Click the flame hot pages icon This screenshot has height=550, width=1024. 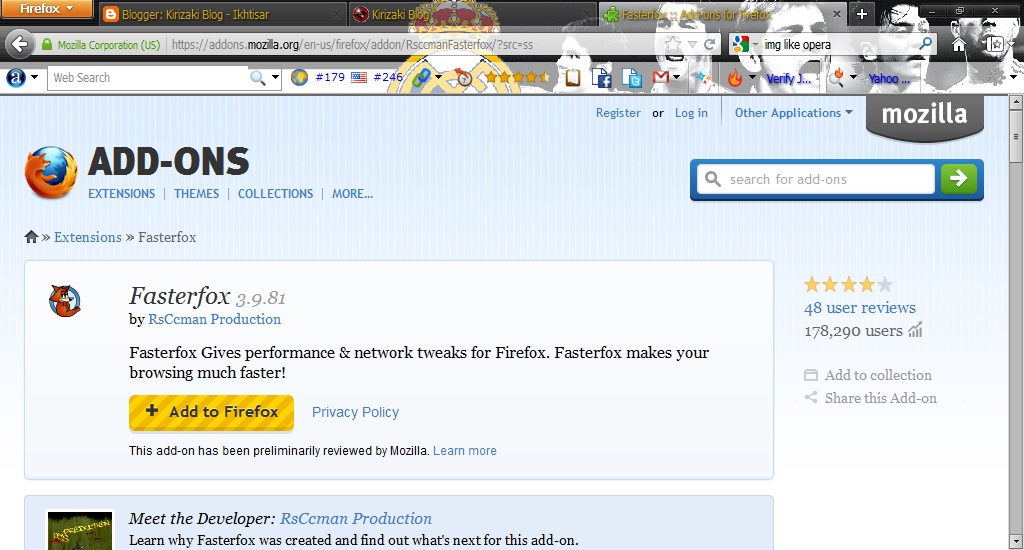(735, 78)
